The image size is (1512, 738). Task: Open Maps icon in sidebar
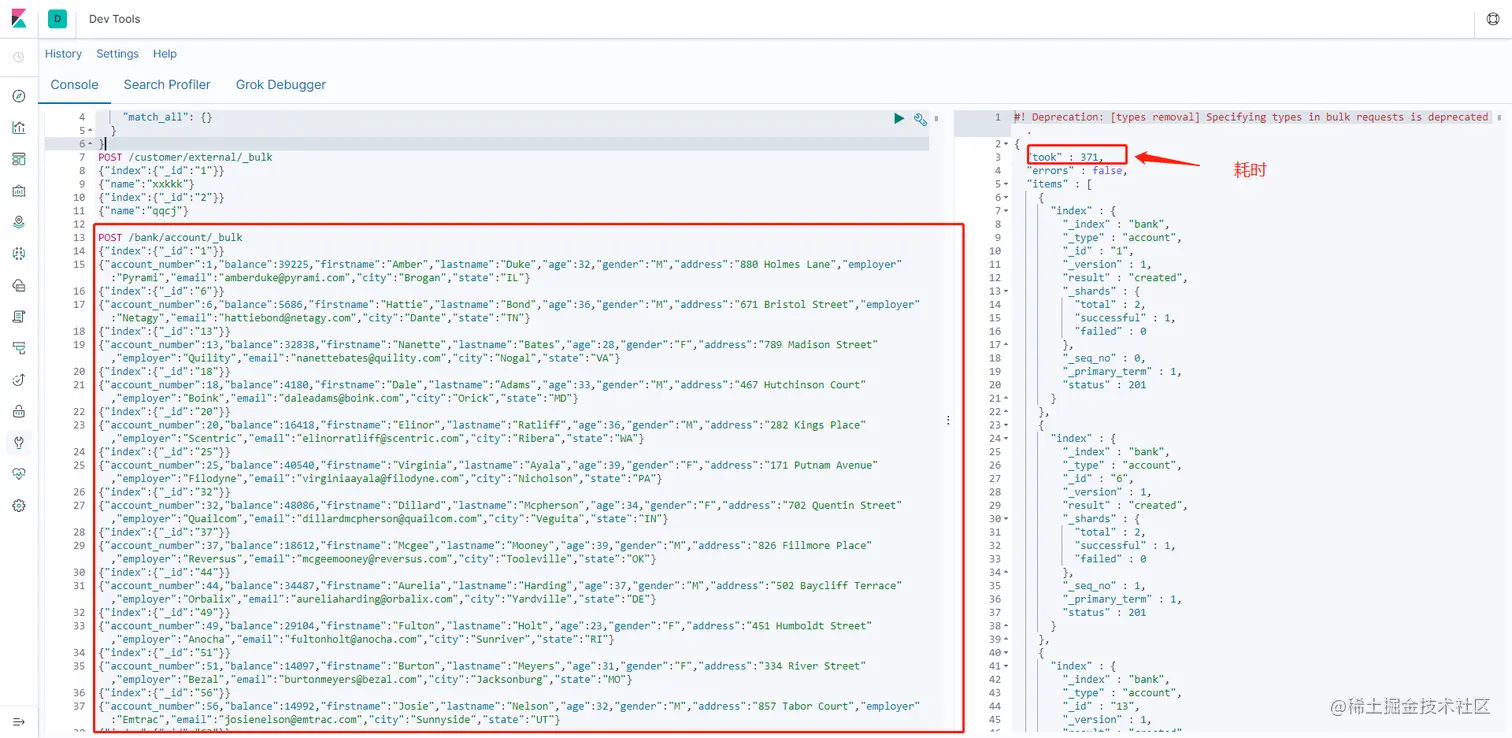[x=19, y=222]
